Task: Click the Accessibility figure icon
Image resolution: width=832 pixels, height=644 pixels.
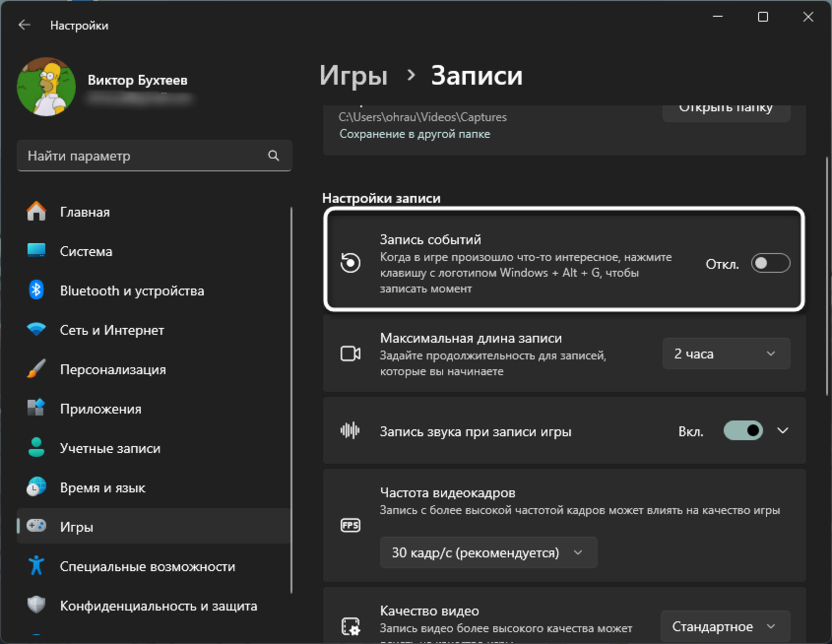Action: (x=37, y=566)
